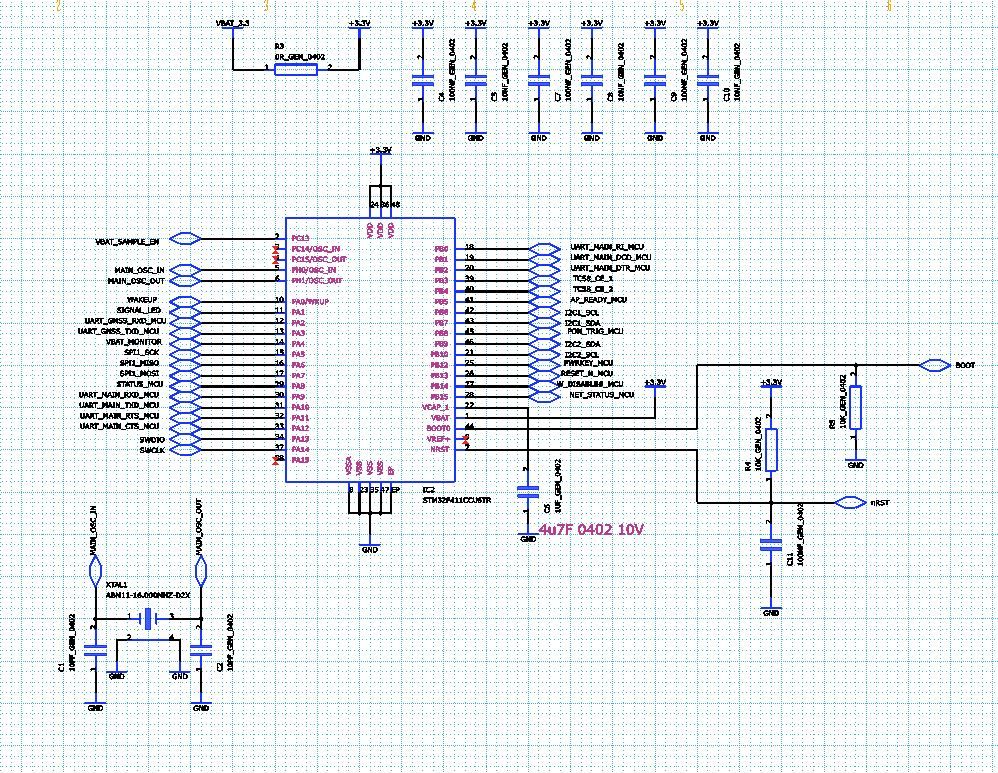Image resolution: width=998 pixels, height=773 pixels.
Task: Select the R3 0R resistor symbol
Action: coord(295,69)
